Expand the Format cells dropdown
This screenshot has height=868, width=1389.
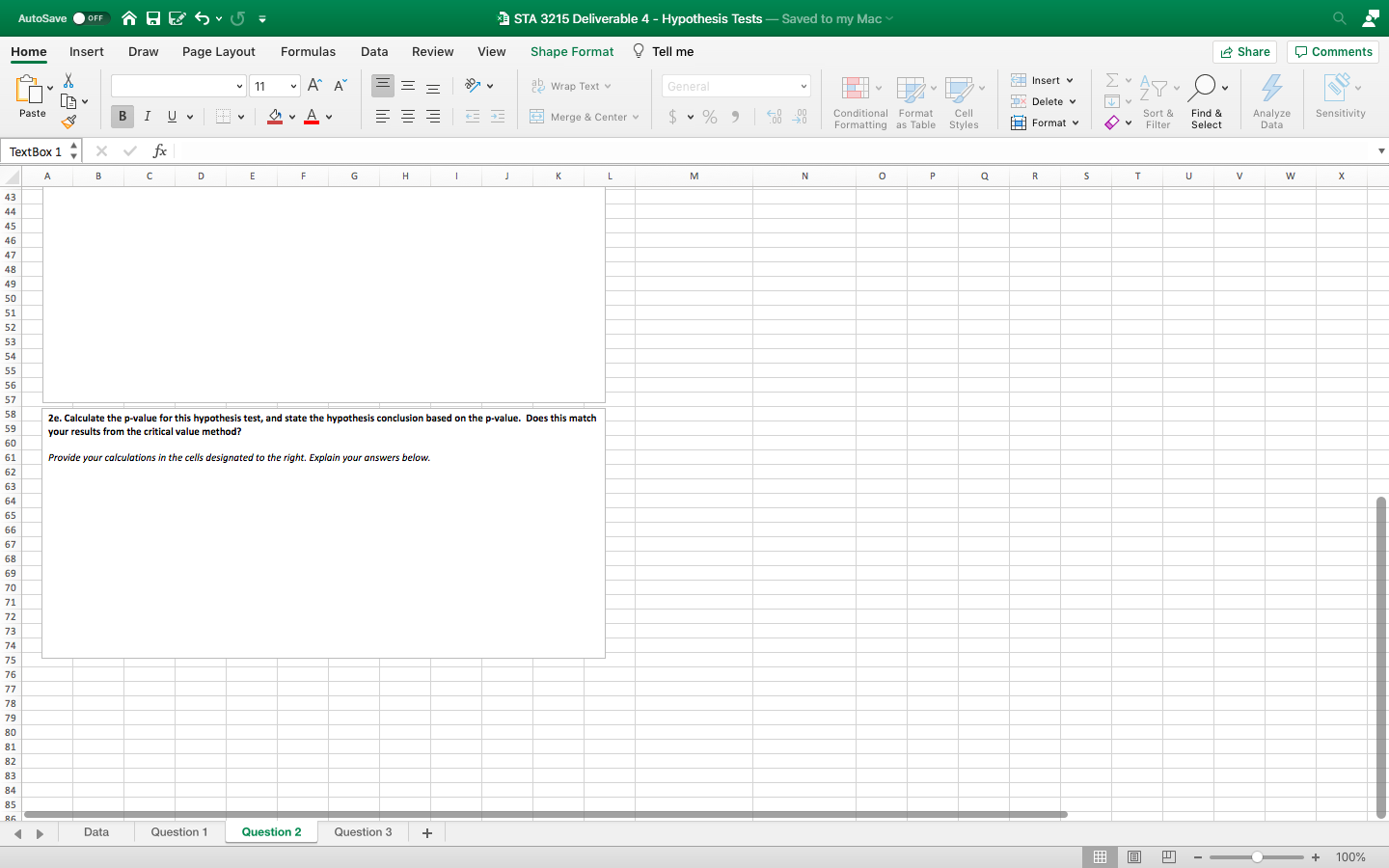point(1076,123)
